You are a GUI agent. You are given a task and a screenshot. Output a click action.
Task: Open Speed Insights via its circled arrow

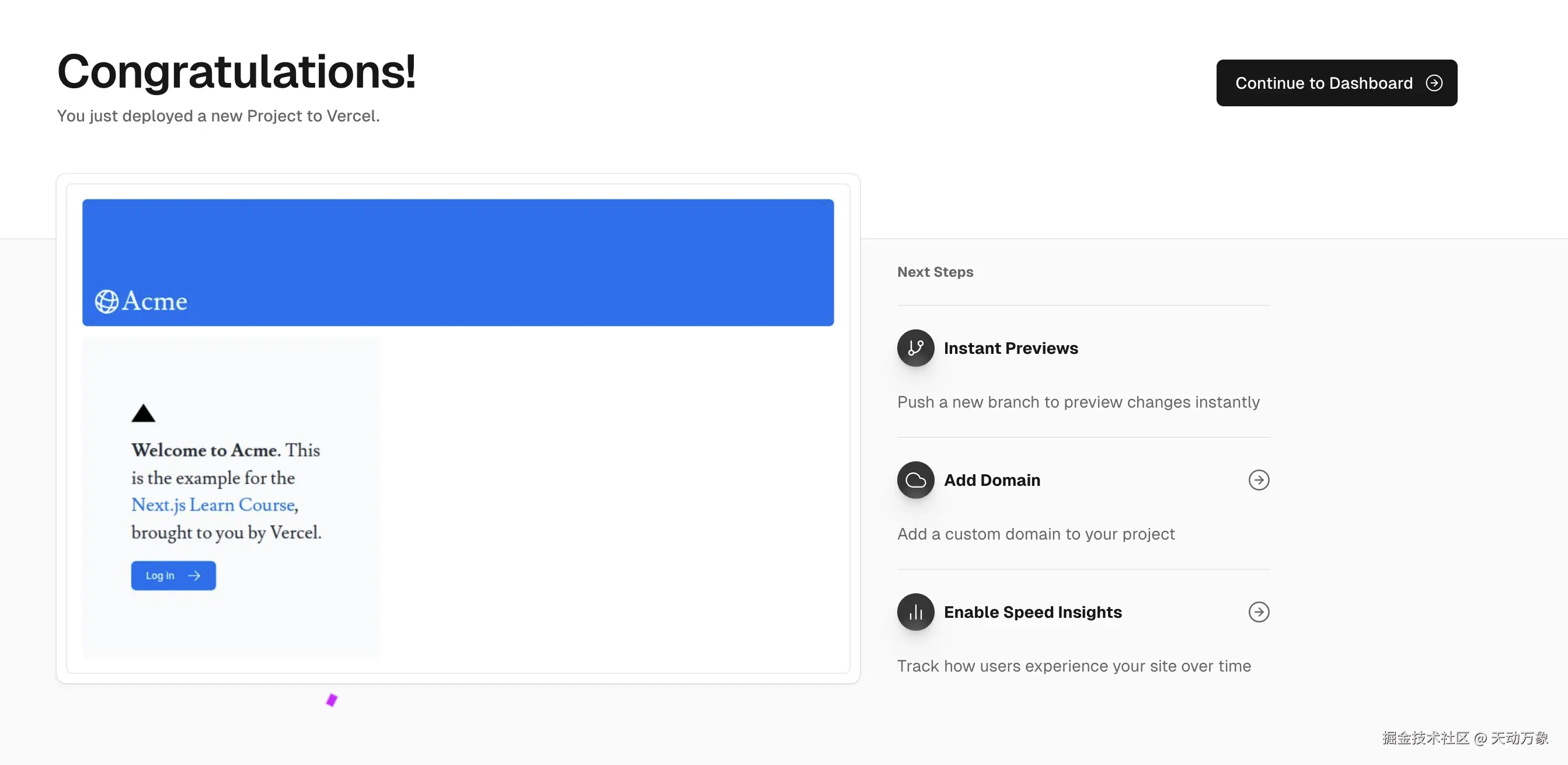[x=1259, y=612]
